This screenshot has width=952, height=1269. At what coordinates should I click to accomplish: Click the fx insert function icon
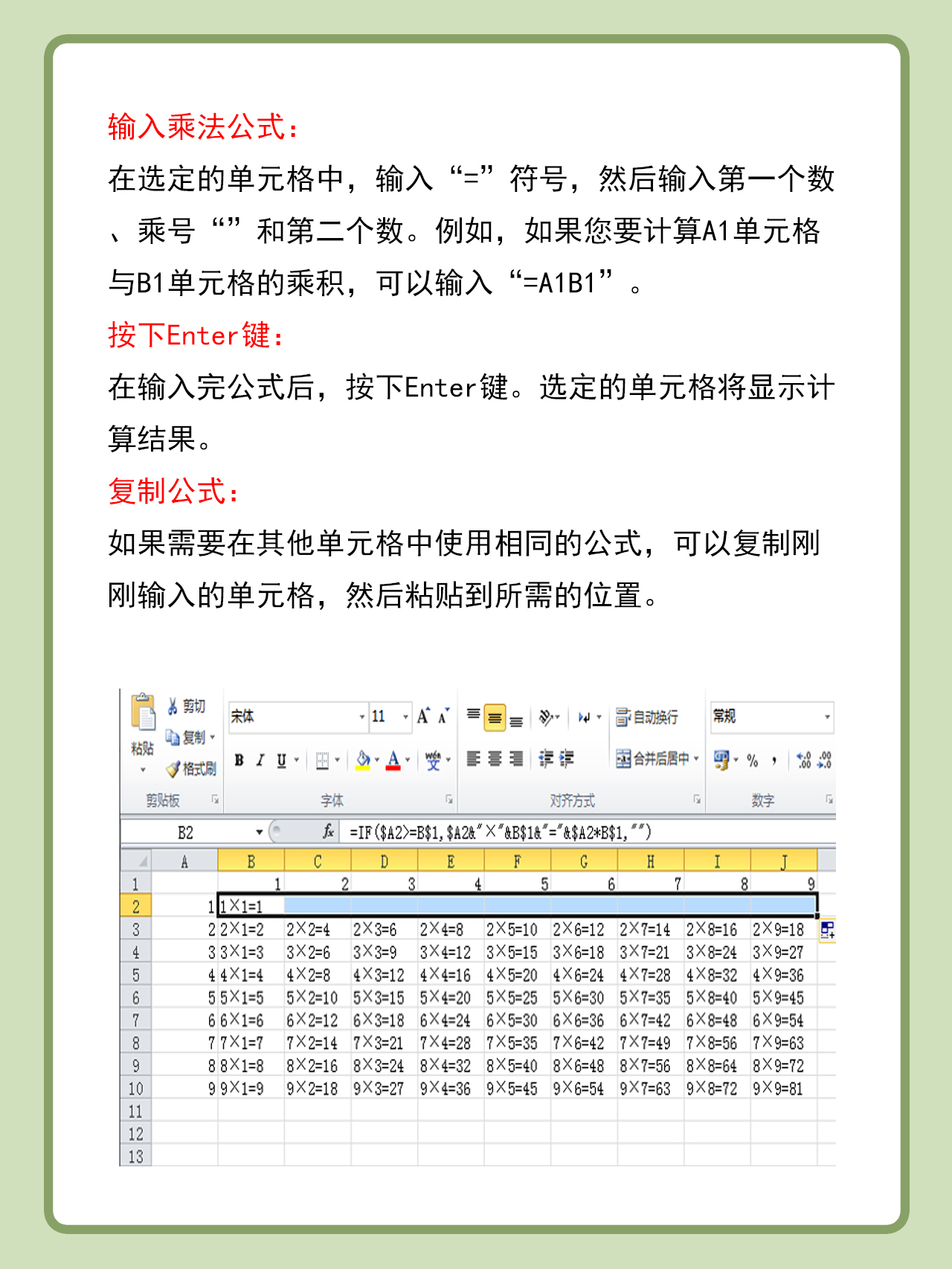[328, 832]
